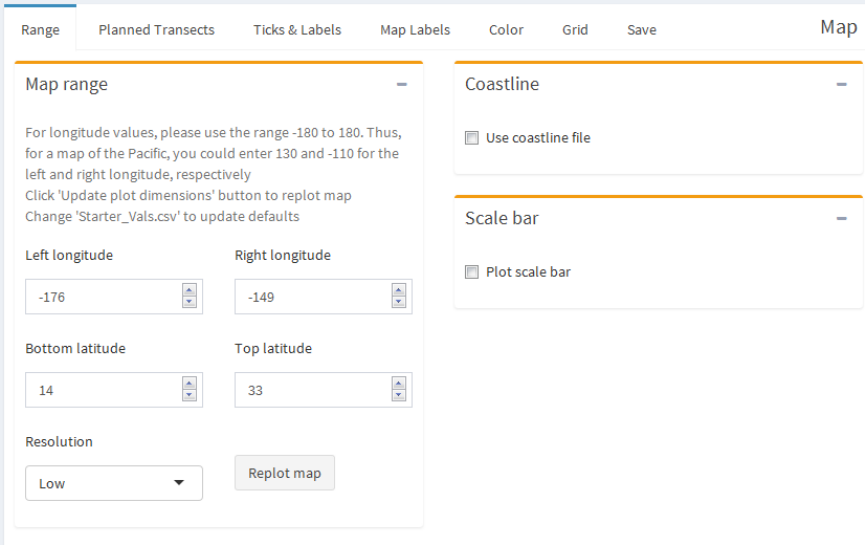Screen dimensions: 865x545
Task: Increase Bottom latitude with up arrow
Action: point(189,383)
